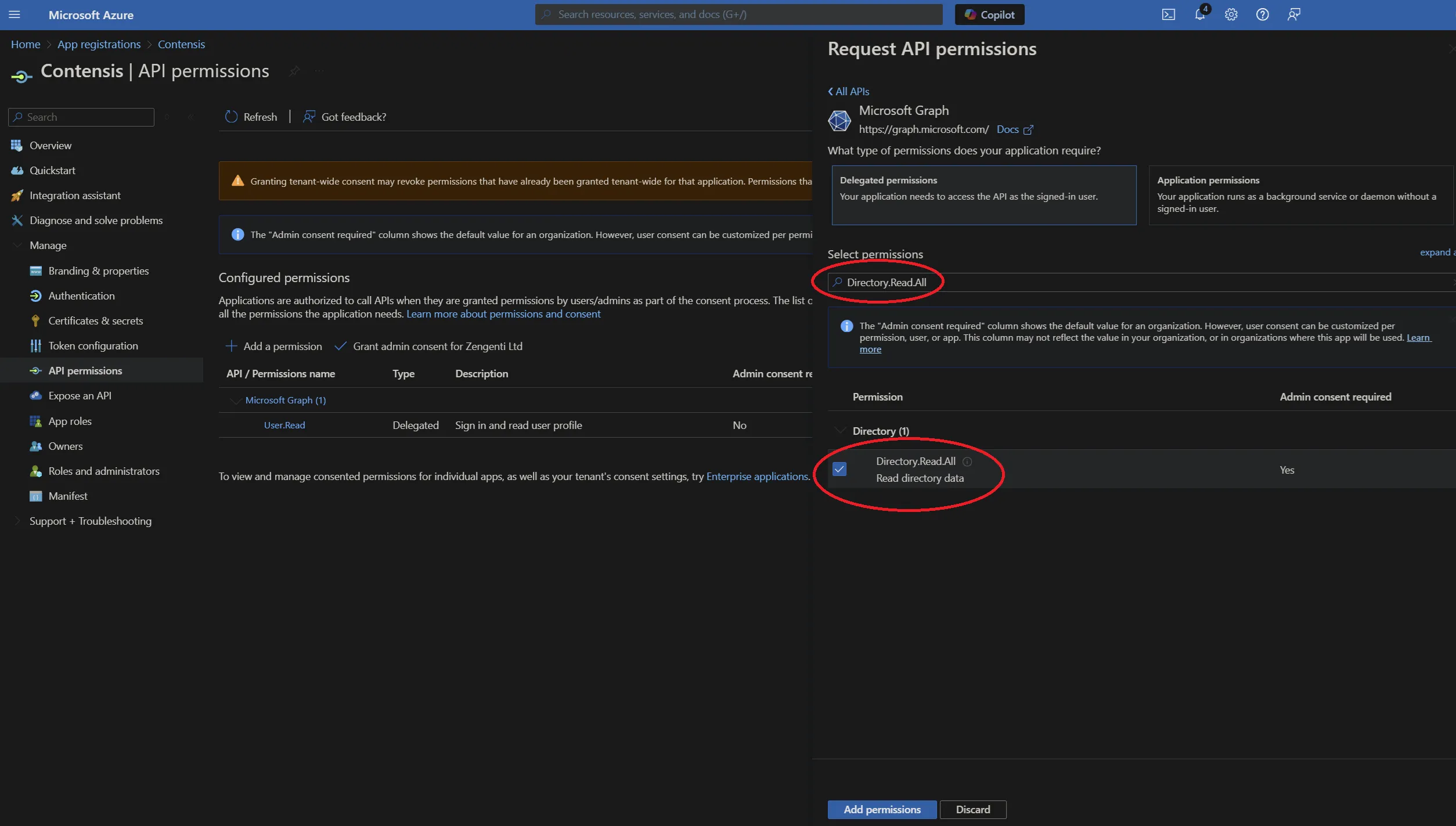The width and height of the screenshot is (1456, 826).
Task: Click Add permissions button
Action: point(882,809)
